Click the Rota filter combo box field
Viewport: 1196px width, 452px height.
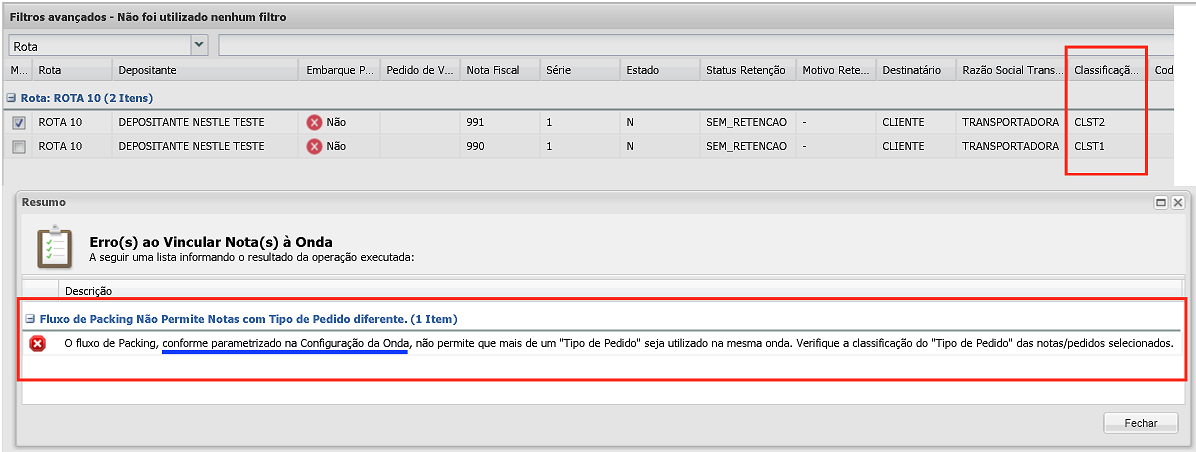point(99,45)
